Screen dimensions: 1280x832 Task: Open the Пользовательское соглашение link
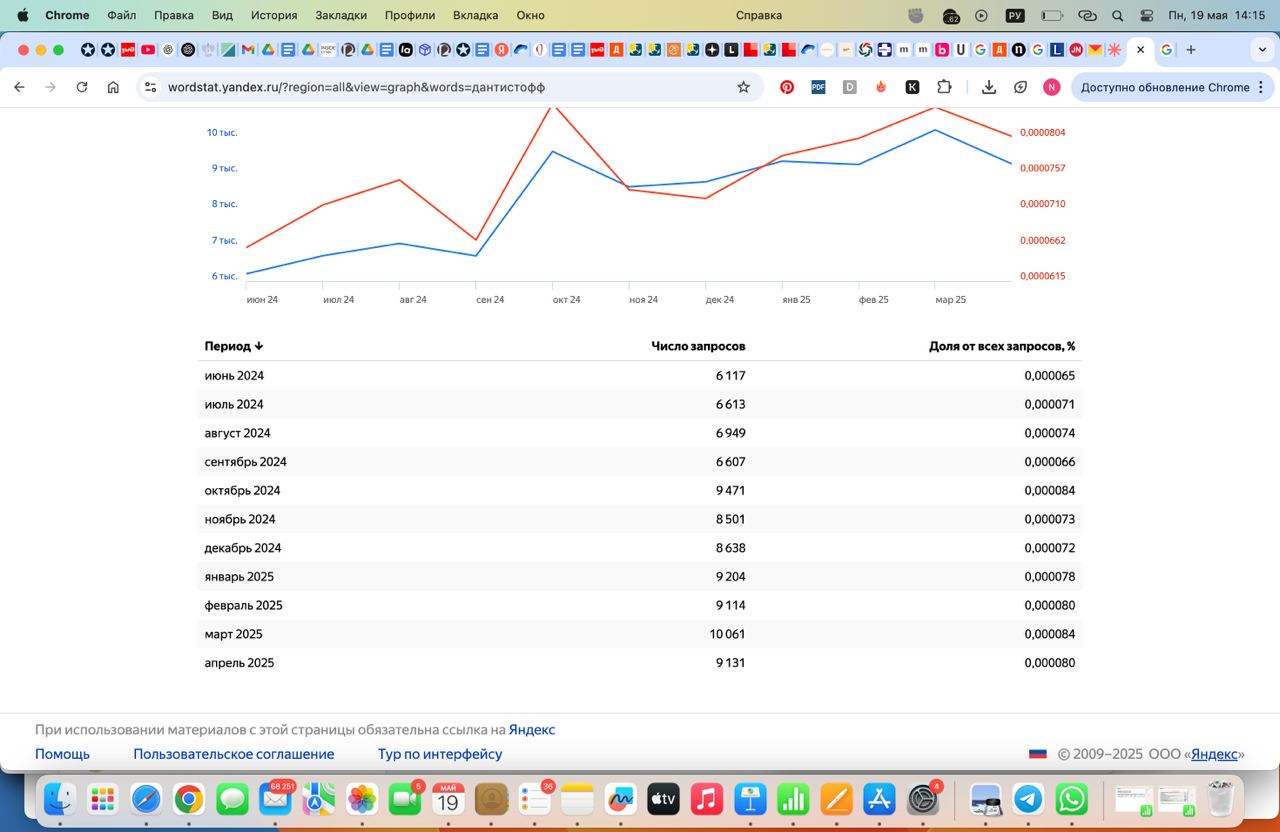[x=234, y=754]
